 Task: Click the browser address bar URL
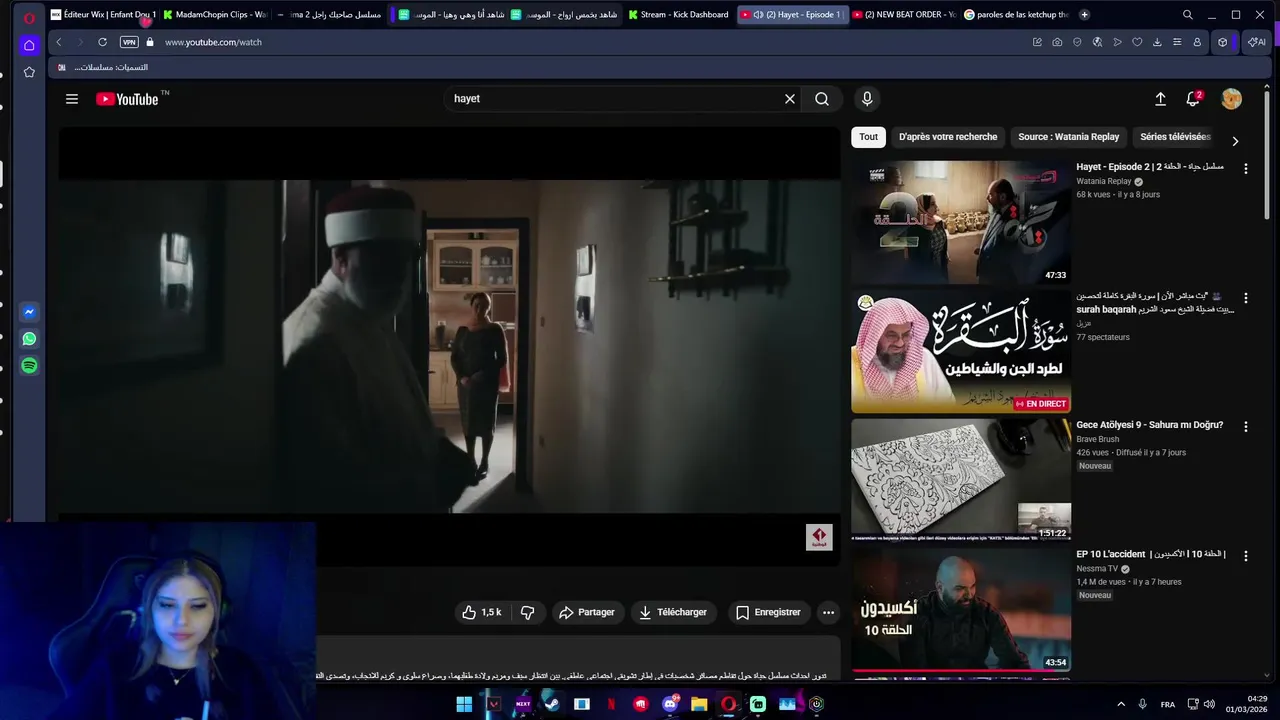[213, 42]
